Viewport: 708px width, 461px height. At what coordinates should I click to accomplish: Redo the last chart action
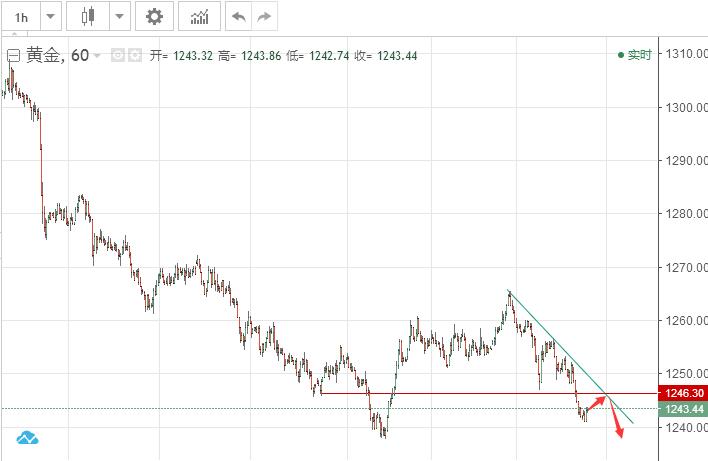264,17
